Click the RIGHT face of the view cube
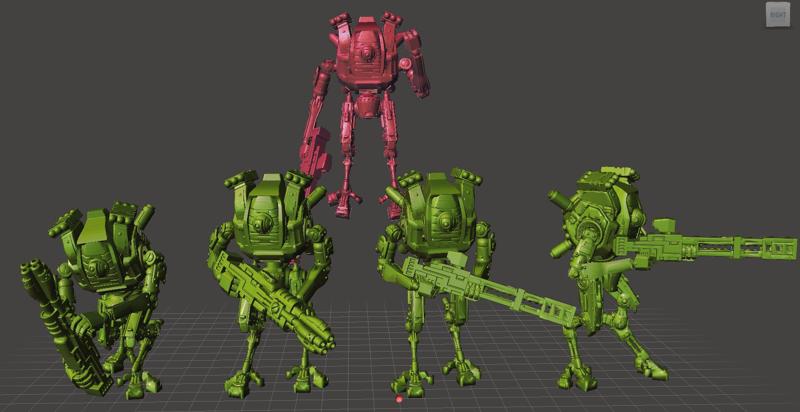Screen dimensions: 800x412 [x=778, y=15]
